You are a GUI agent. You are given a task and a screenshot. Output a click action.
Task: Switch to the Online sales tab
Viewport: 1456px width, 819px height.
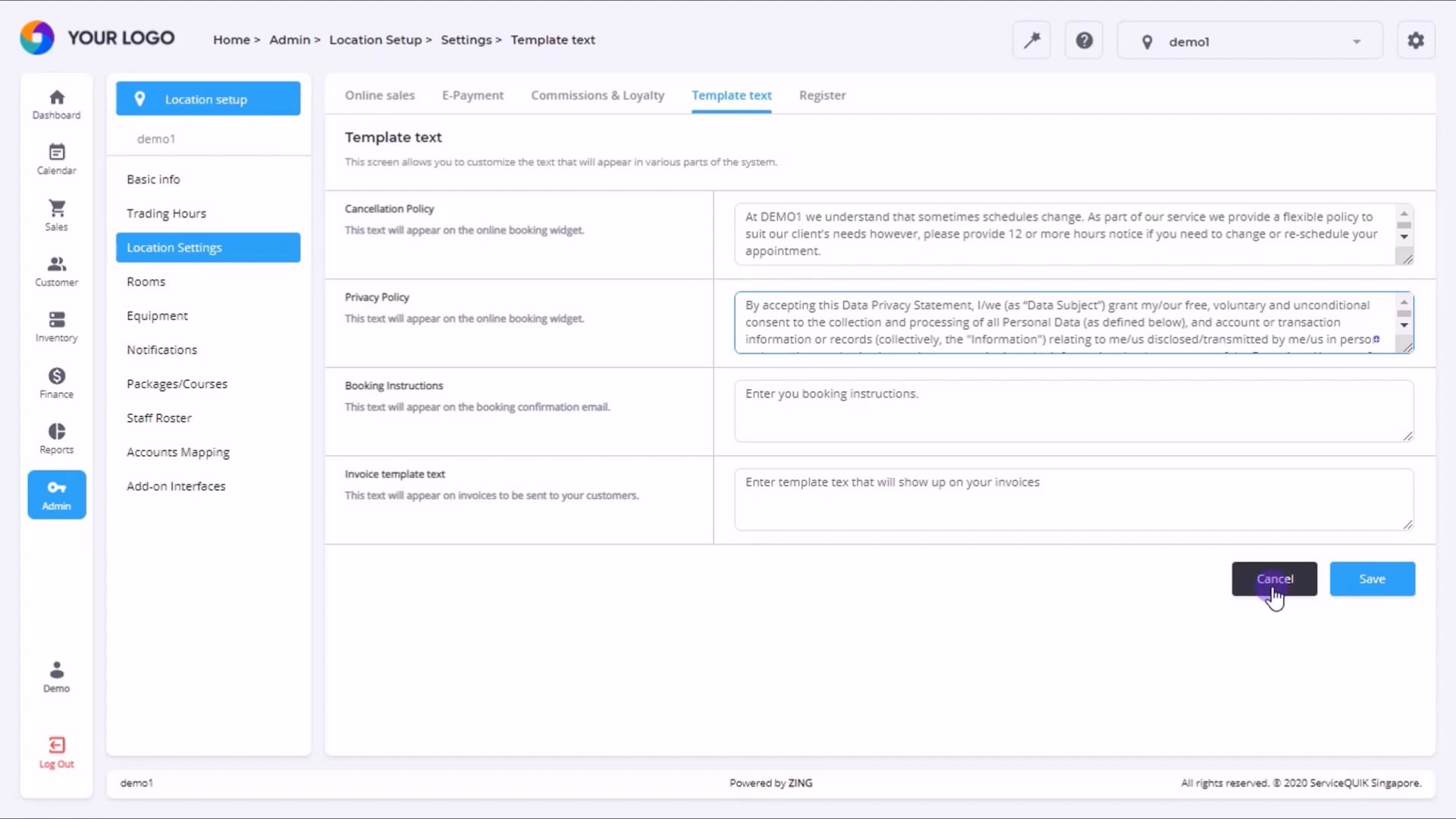pos(379,96)
